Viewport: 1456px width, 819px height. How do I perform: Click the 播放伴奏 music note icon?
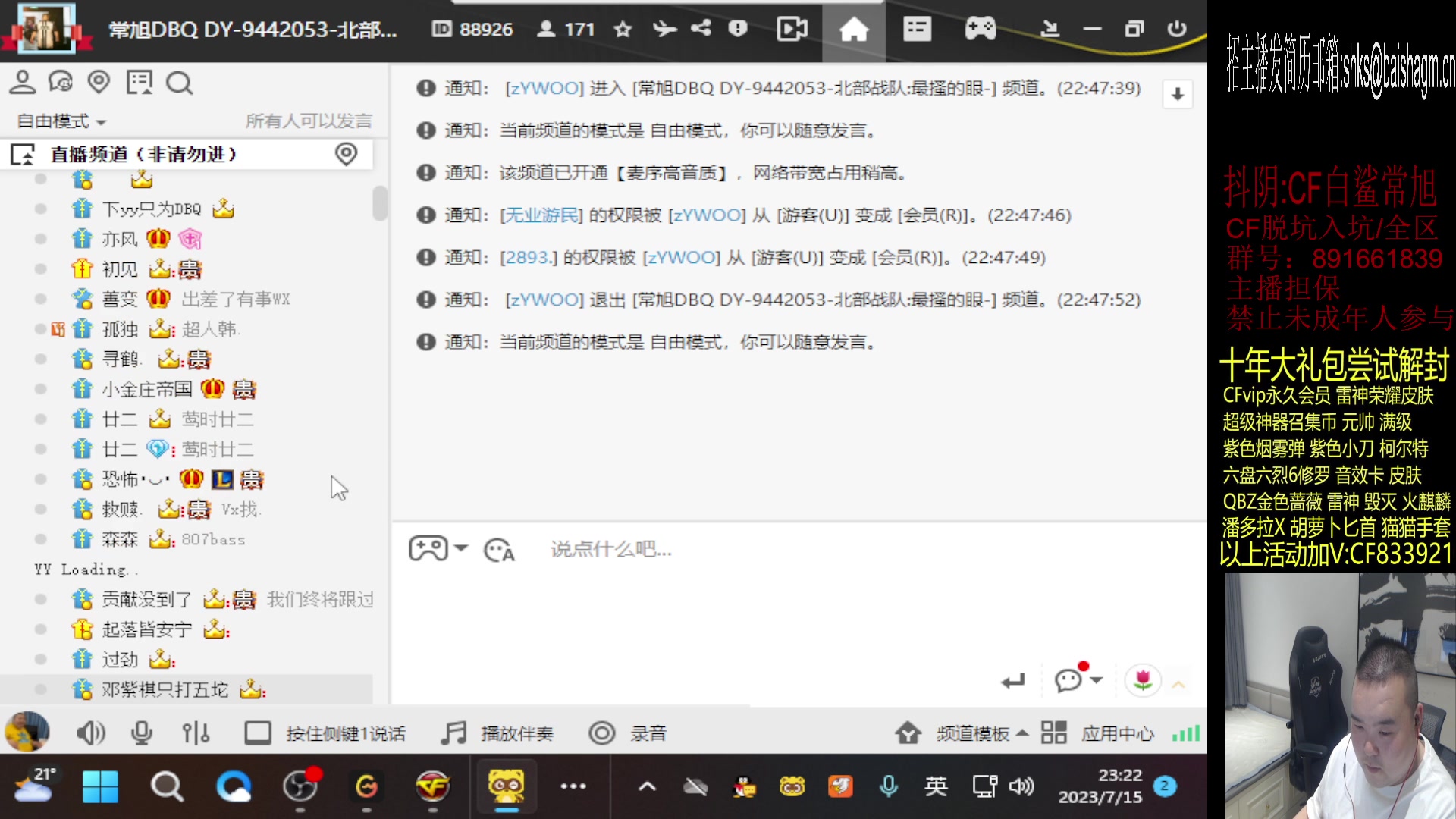[453, 733]
